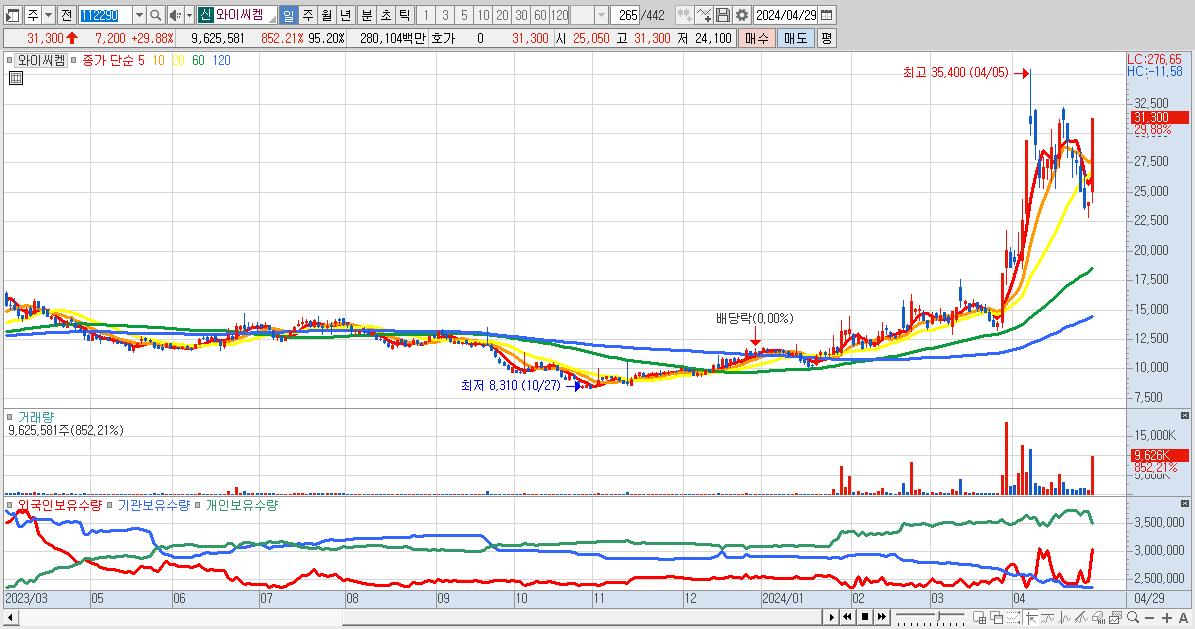Rewind chart replay
Image resolution: width=1195 pixels, height=629 pixels.
click(847, 617)
